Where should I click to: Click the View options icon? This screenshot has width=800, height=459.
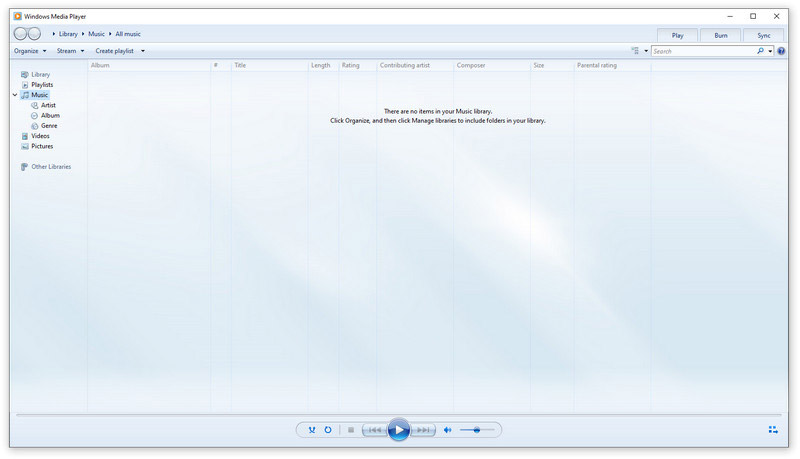pos(635,51)
